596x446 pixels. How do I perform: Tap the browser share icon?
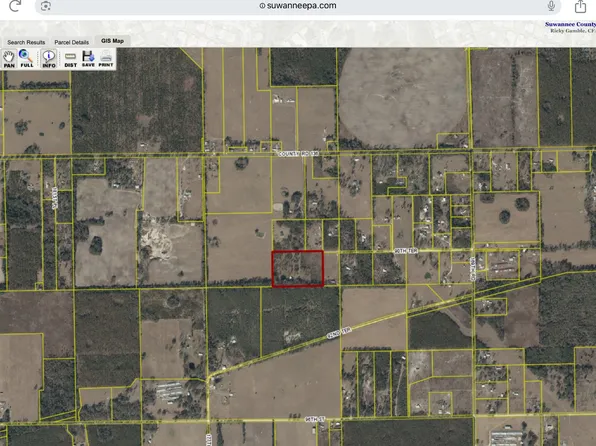[580, 6]
